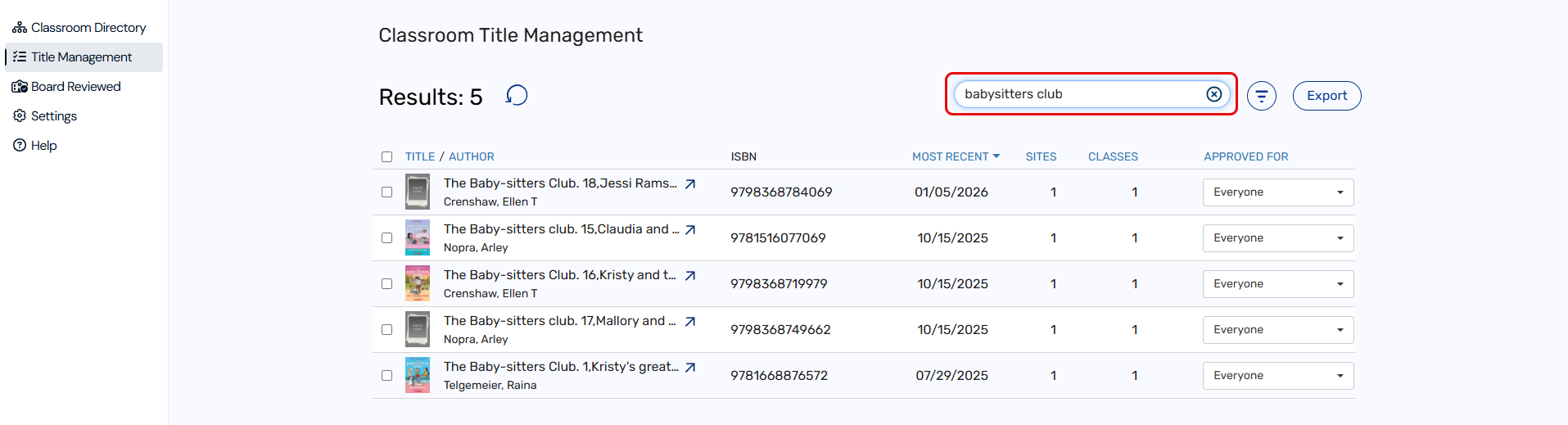This screenshot has height=425, width=1568.
Task: Open Board Reviewed page
Action: [67, 87]
